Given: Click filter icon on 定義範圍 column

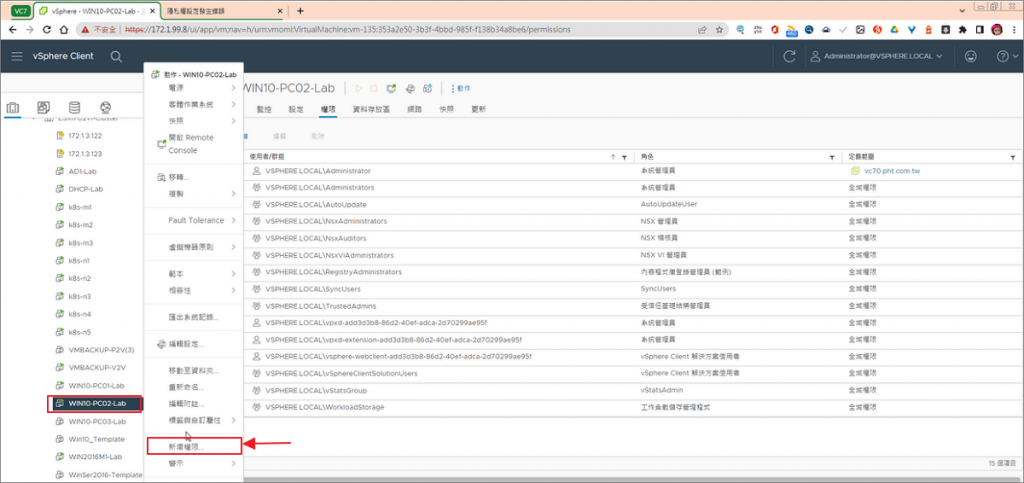Looking at the screenshot, I should (x=1013, y=157).
